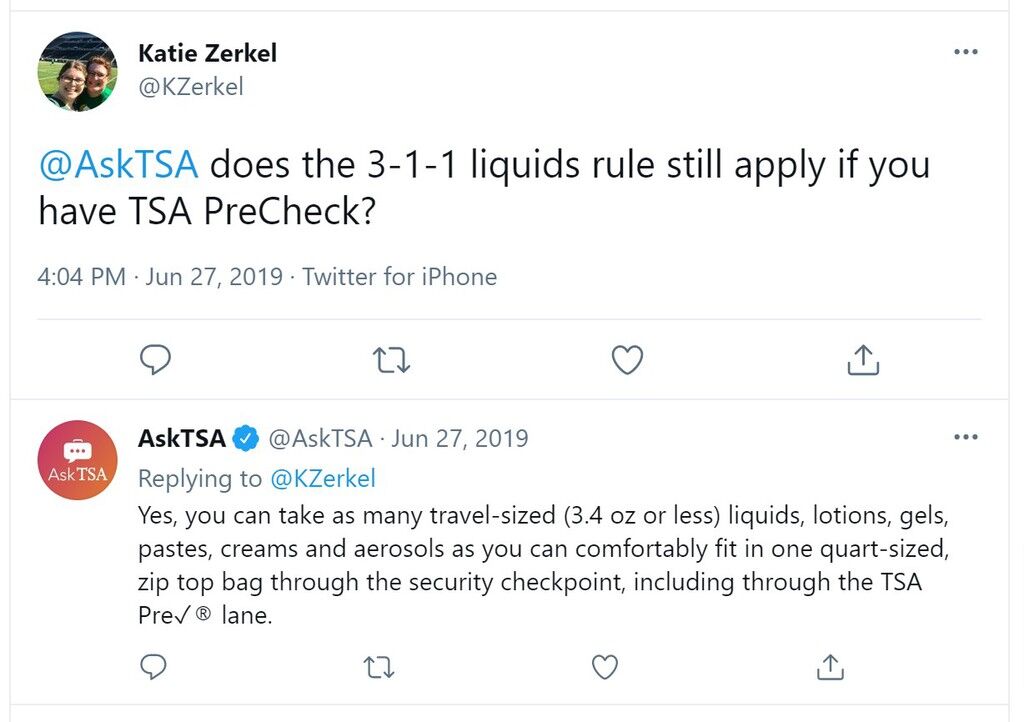
Task: Open the AskTSA account name in the reply
Action: tap(182, 438)
